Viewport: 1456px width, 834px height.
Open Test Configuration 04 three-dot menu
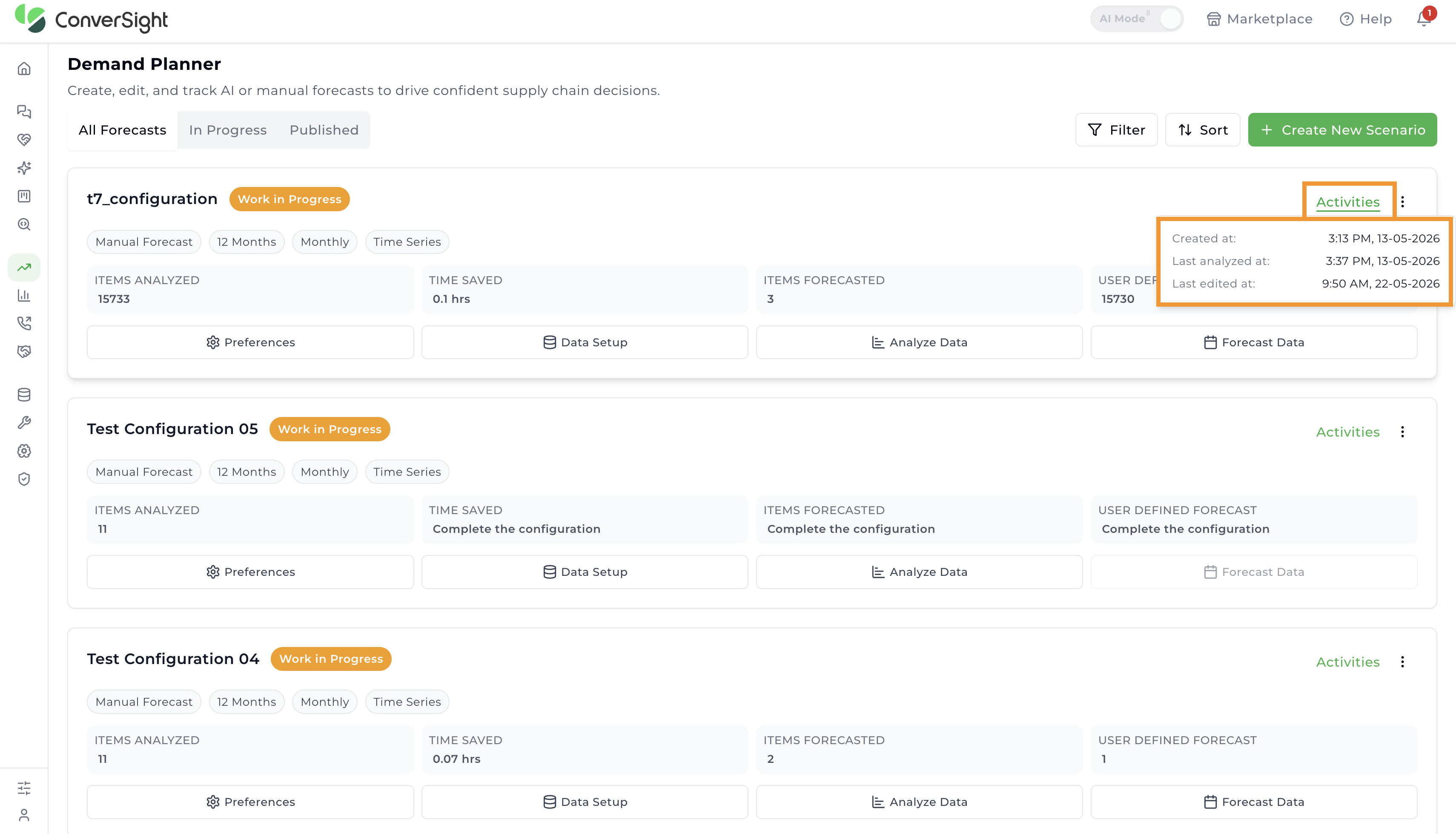(x=1402, y=661)
